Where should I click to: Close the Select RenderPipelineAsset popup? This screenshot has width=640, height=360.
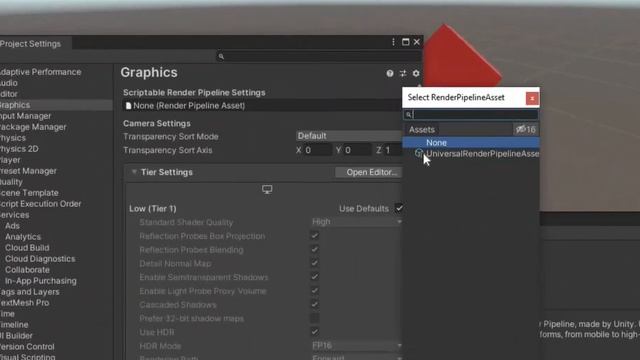tap(532, 98)
